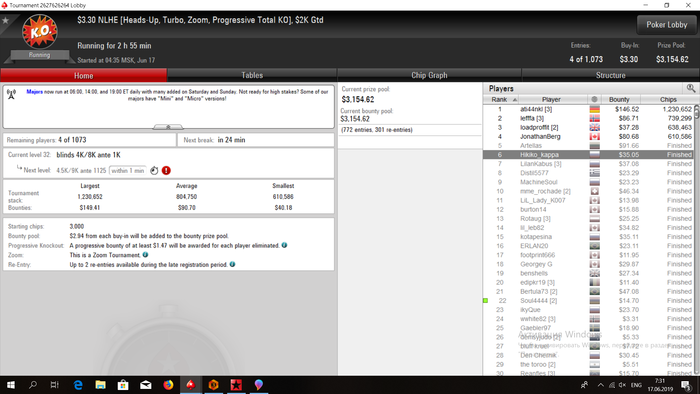The width and height of the screenshot is (700, 394).
Task: Click the K.O. tournament logo
Action: click(40, 31)
